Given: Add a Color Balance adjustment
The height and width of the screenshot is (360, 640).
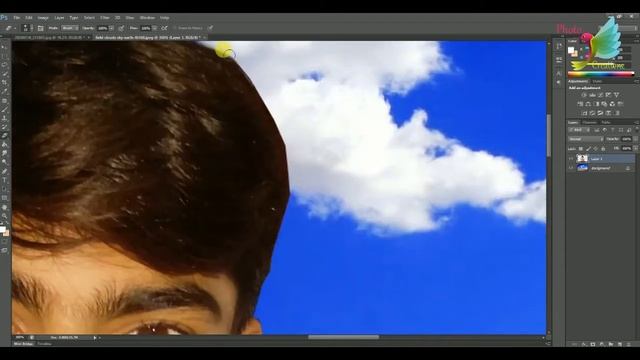Looking at the screenshot, I should (588, 104).
